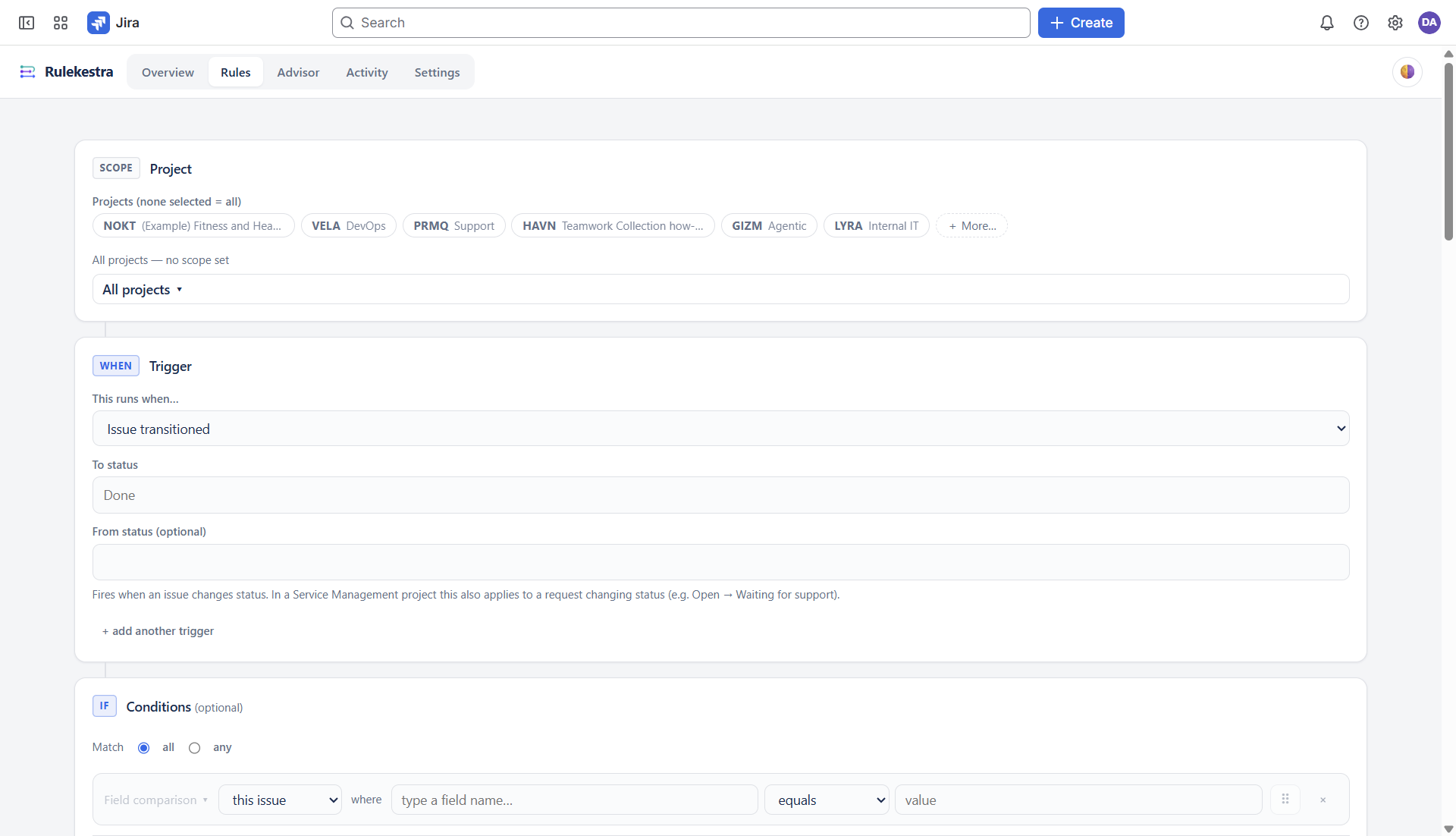Switch to the Overview tab
Viewport: 1456px width, 836px height.
[168, 72]
